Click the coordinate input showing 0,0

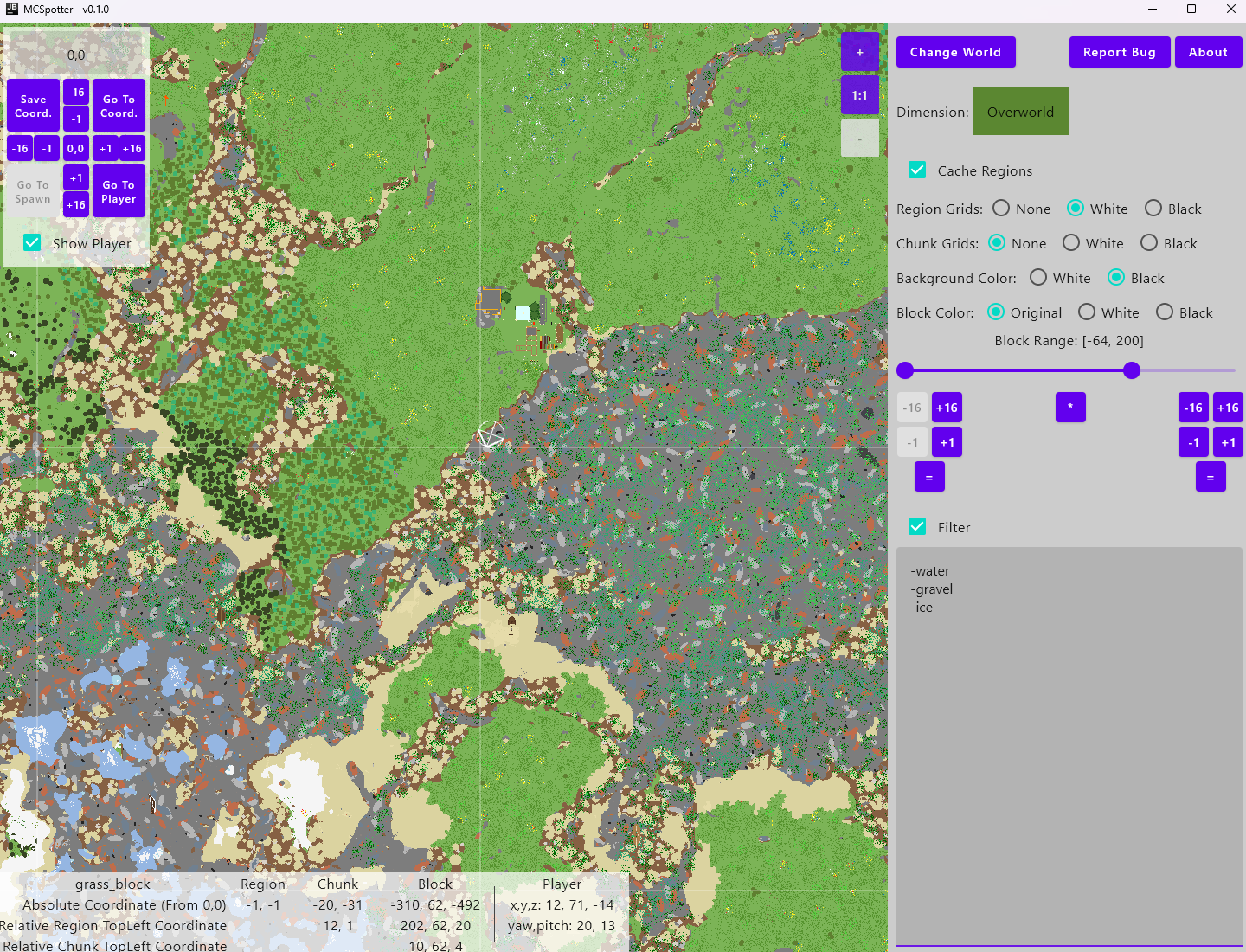(x=76, y=55)
